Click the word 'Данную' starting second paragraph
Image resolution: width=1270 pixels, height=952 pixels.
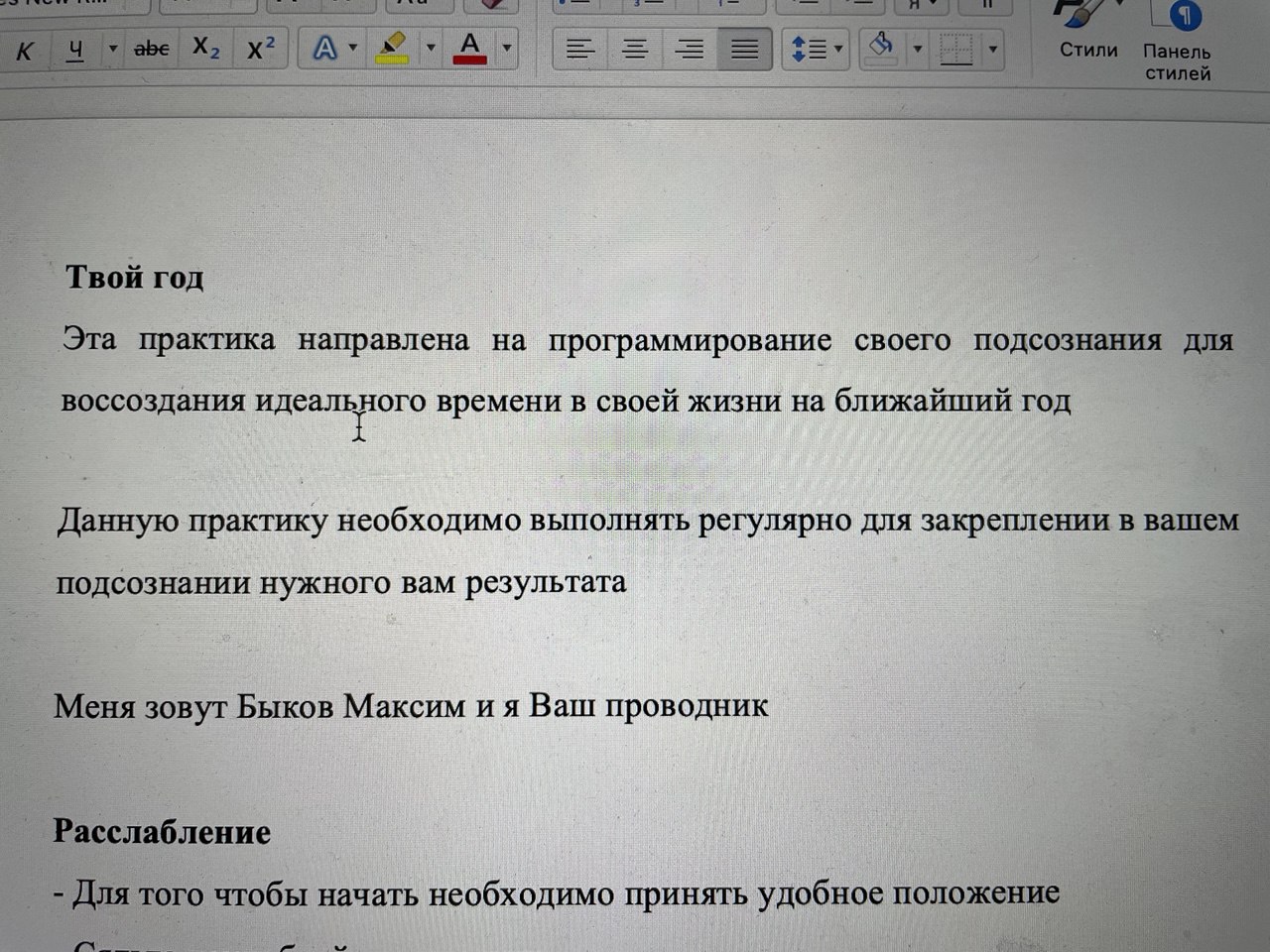coord(118,521)
